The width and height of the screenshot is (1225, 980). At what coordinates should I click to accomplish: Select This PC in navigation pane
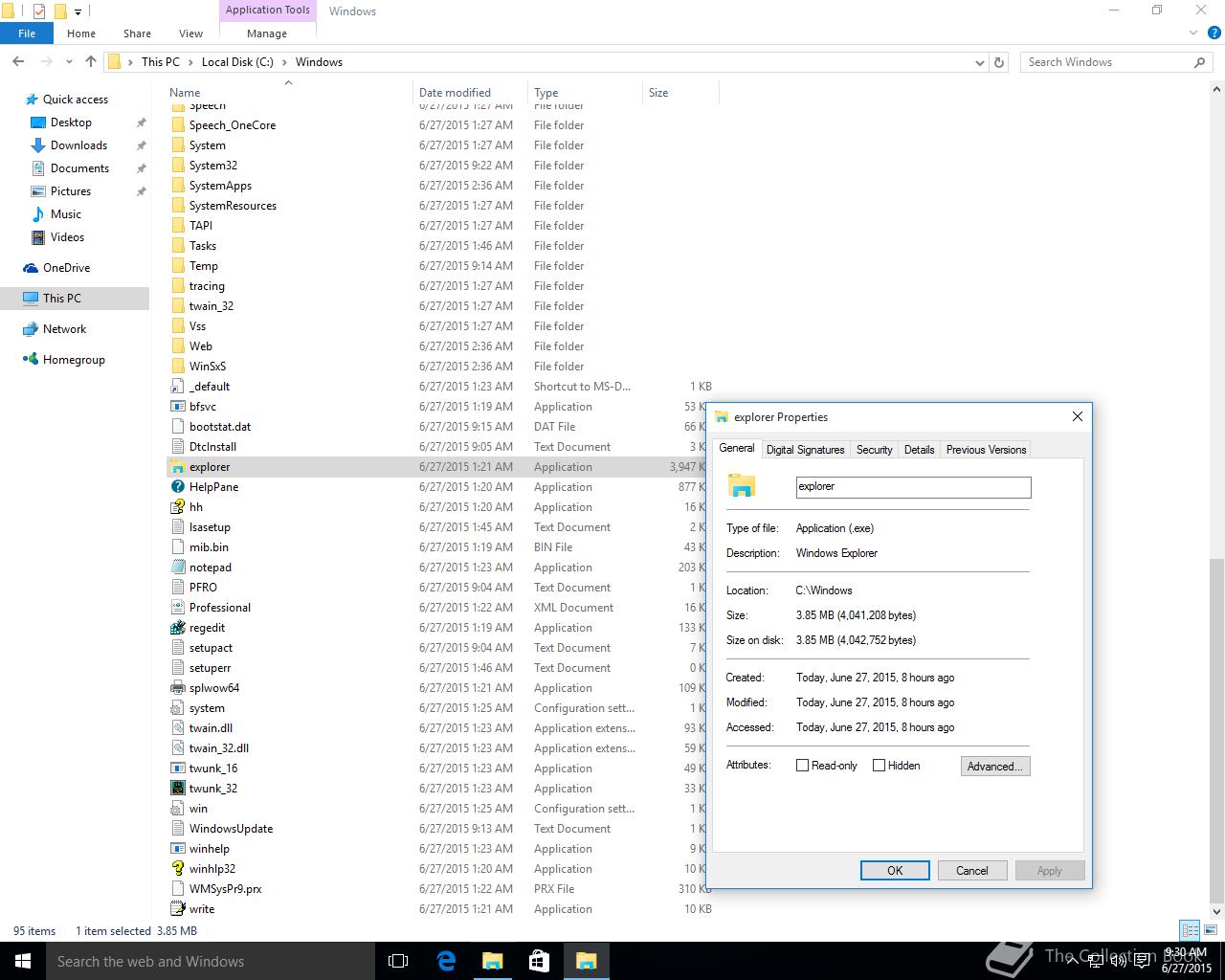click(75, 299)
